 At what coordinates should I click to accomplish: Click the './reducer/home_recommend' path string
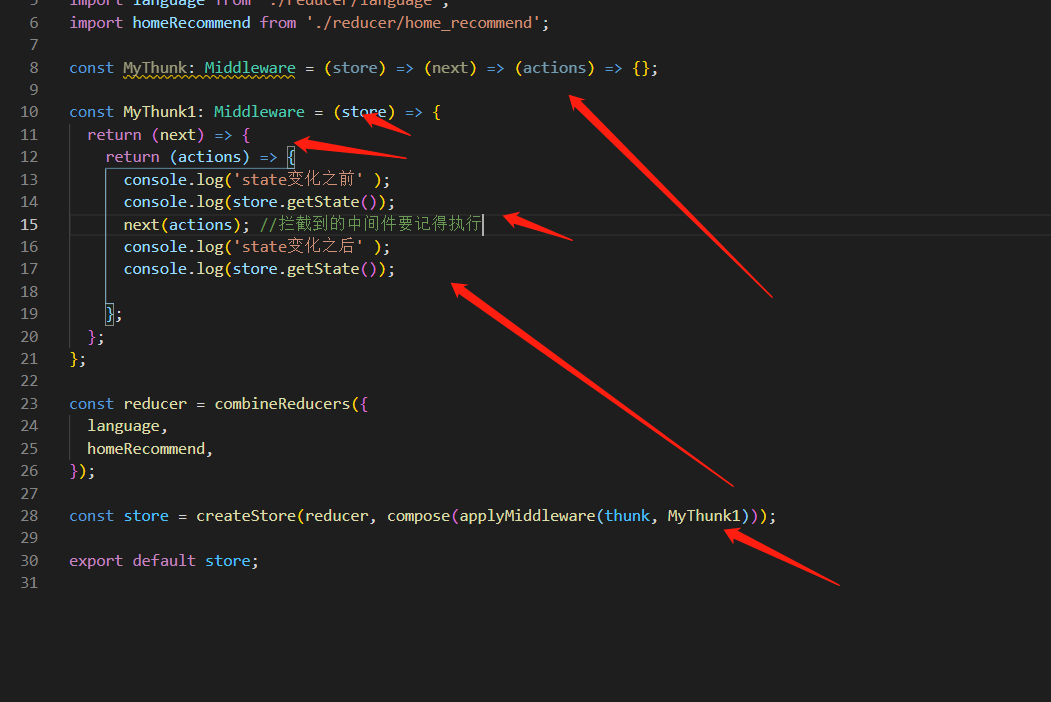[x=424, y=23]
